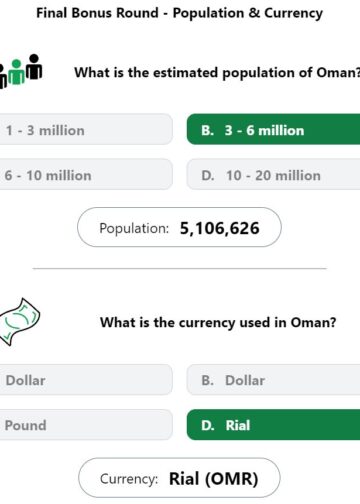Click the people group population icon
The image size is (360, 504).
pos(21,71)
